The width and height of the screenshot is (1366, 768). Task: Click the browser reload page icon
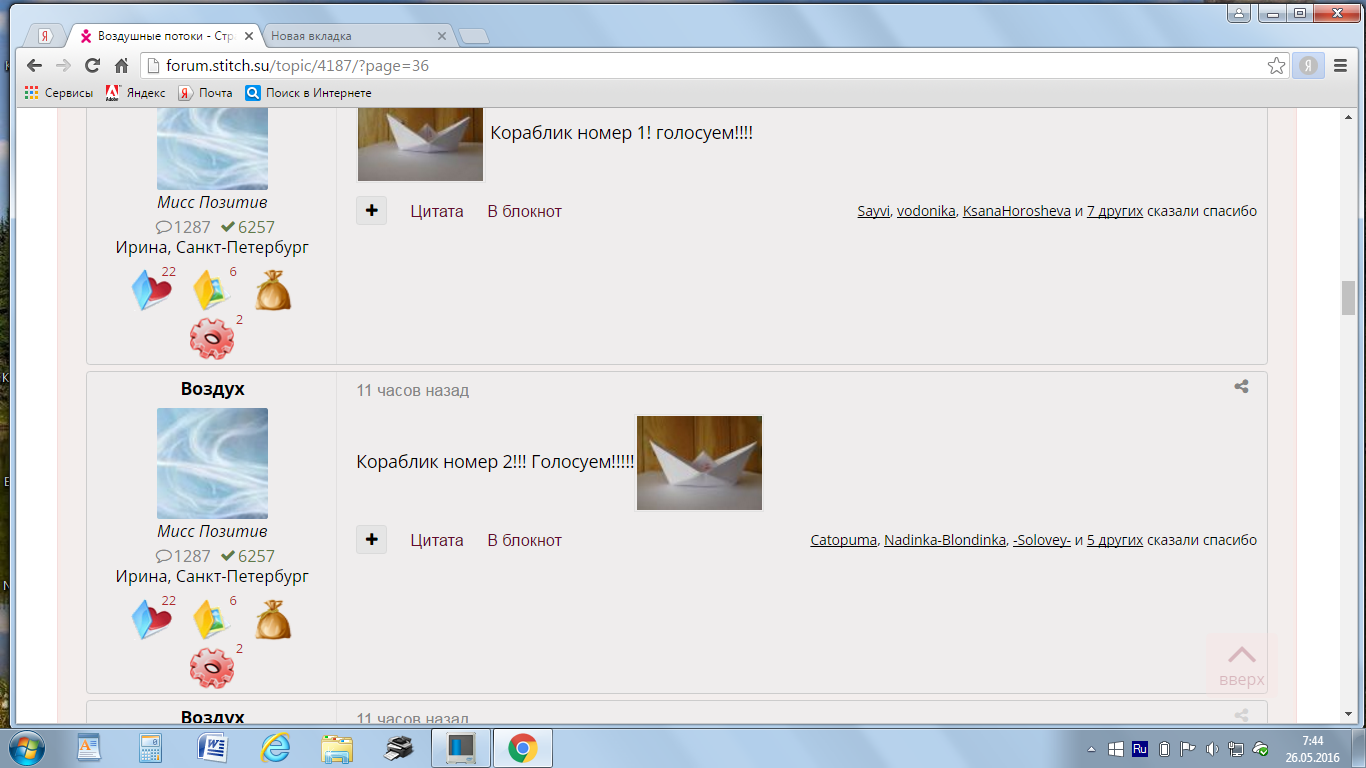[92, 66]
